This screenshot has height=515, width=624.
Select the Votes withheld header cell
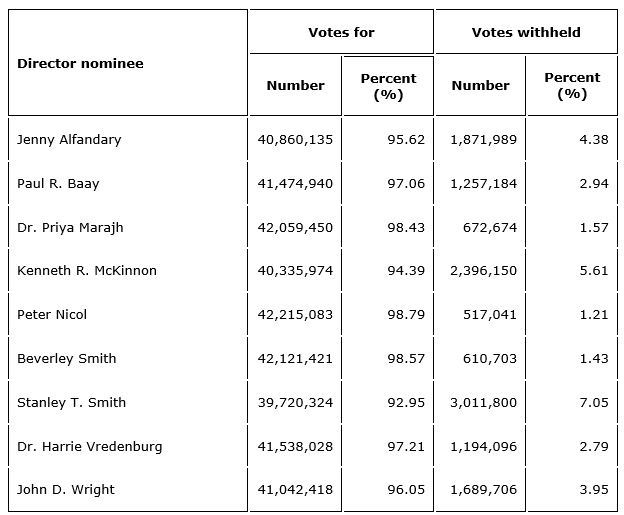526,32
